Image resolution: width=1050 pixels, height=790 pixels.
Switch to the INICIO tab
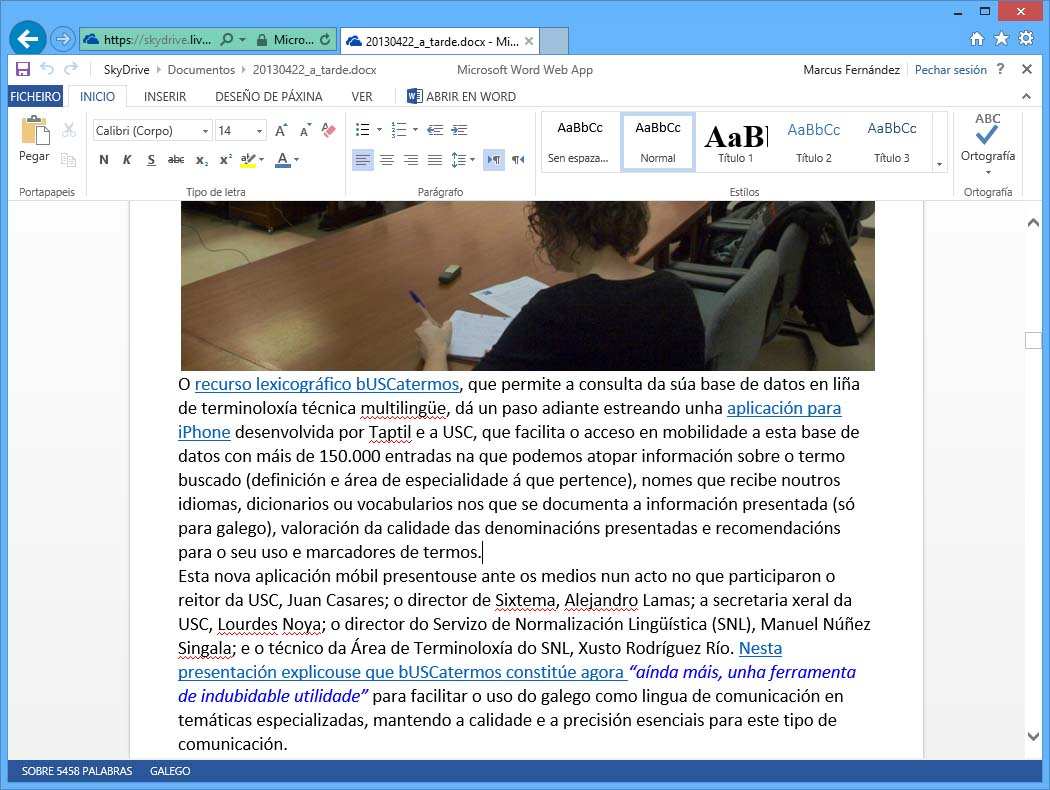97,96
